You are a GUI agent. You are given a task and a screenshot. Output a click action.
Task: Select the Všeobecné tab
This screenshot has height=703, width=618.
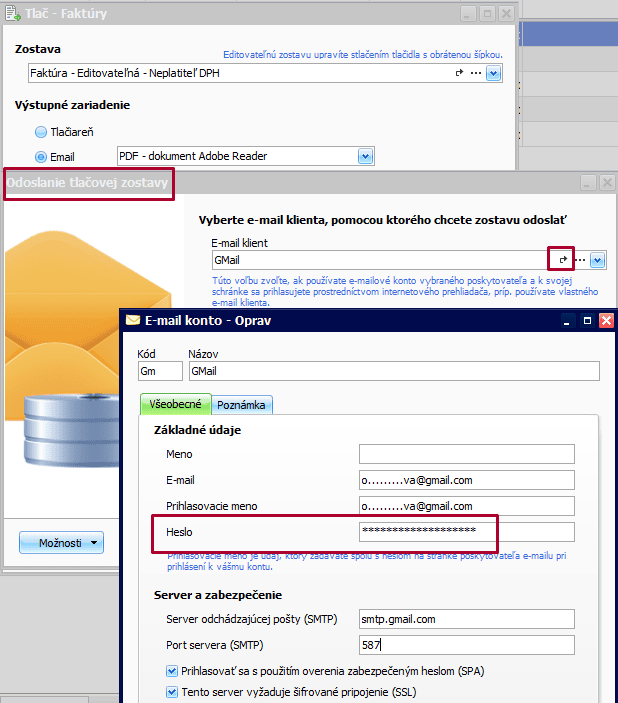pyautogui.click(x=174, y=404)
